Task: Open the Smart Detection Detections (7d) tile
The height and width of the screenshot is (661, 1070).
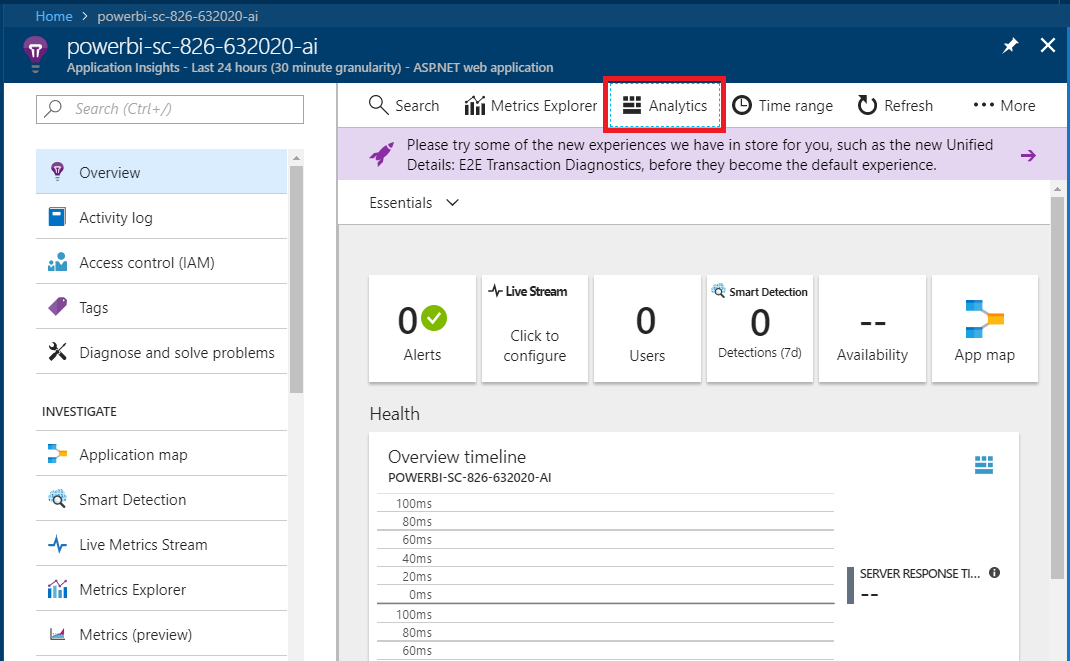Action: 760,329
